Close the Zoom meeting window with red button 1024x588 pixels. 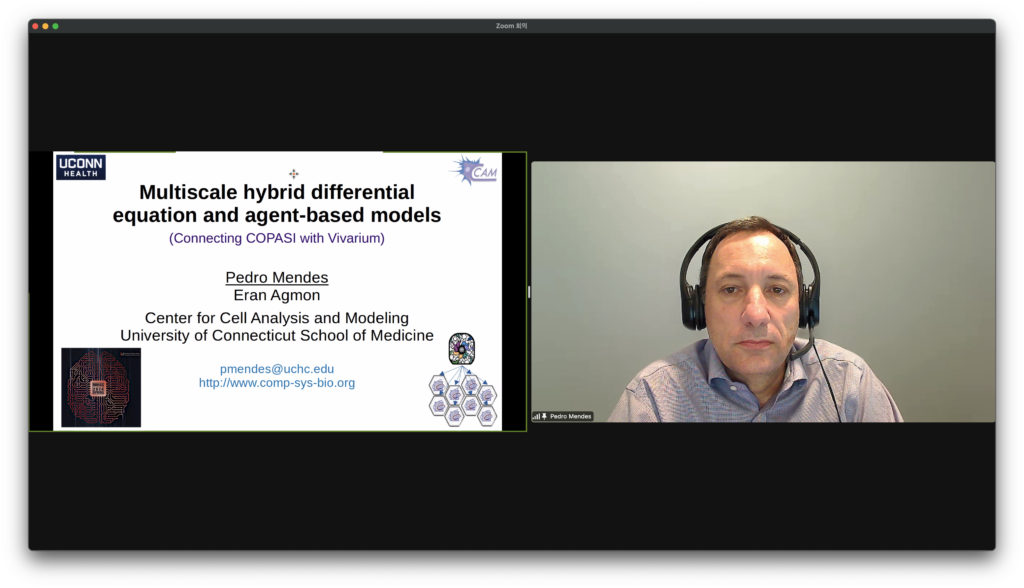(x=35, y=26)
